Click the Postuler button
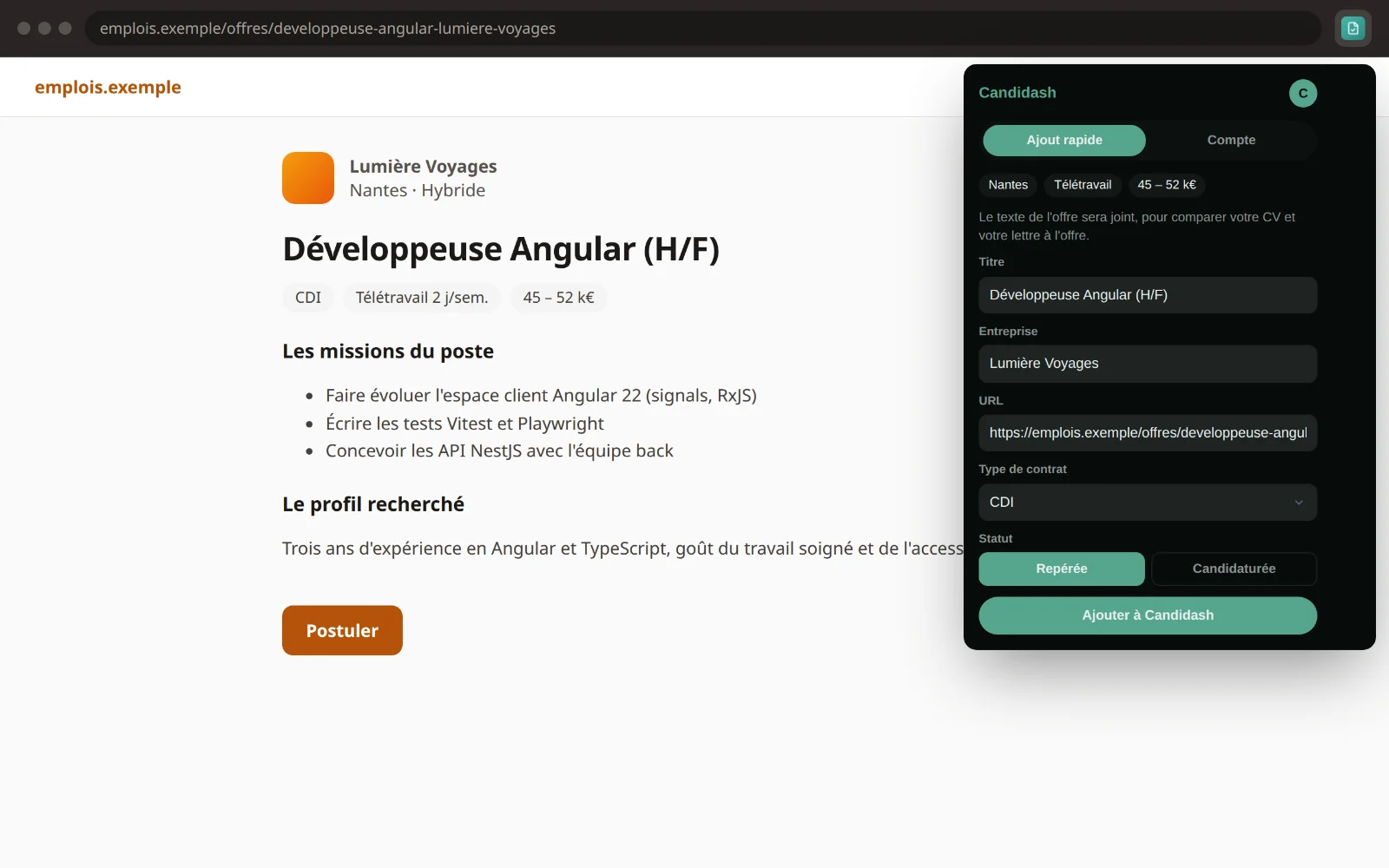Screen dimensions: 1389x868 click(342, 630)
